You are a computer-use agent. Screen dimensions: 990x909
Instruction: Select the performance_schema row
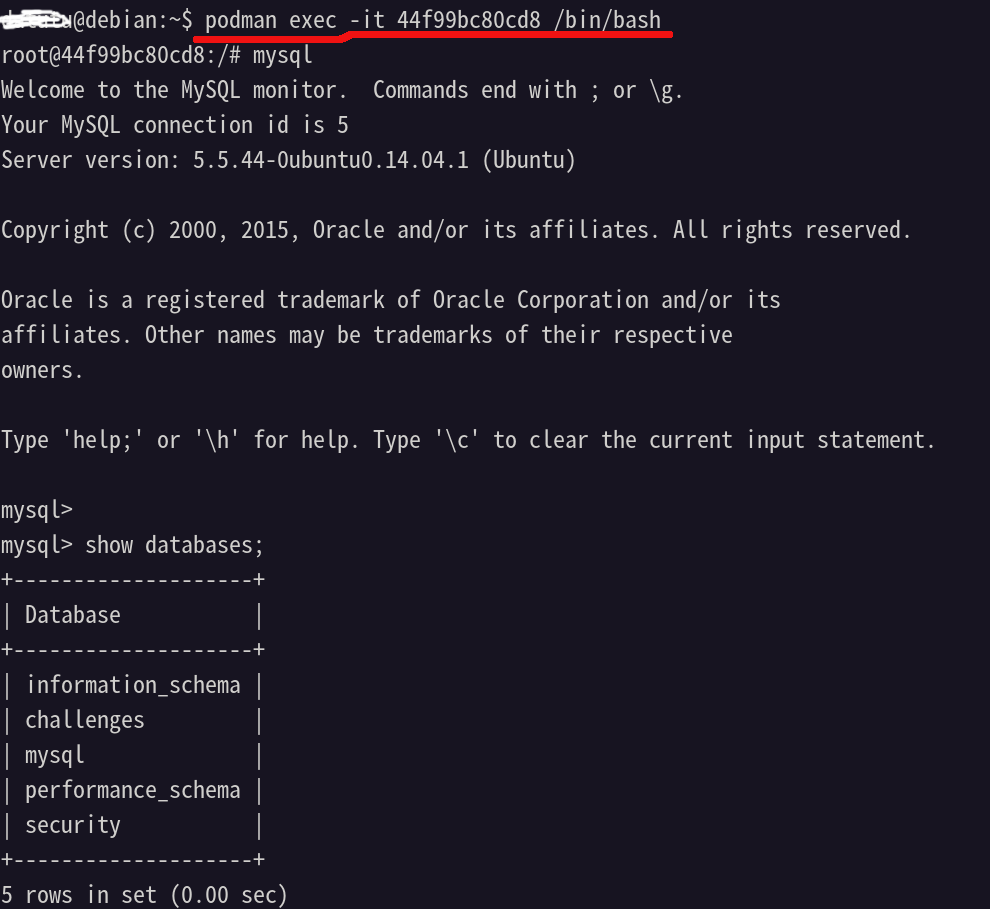(133, 790)
